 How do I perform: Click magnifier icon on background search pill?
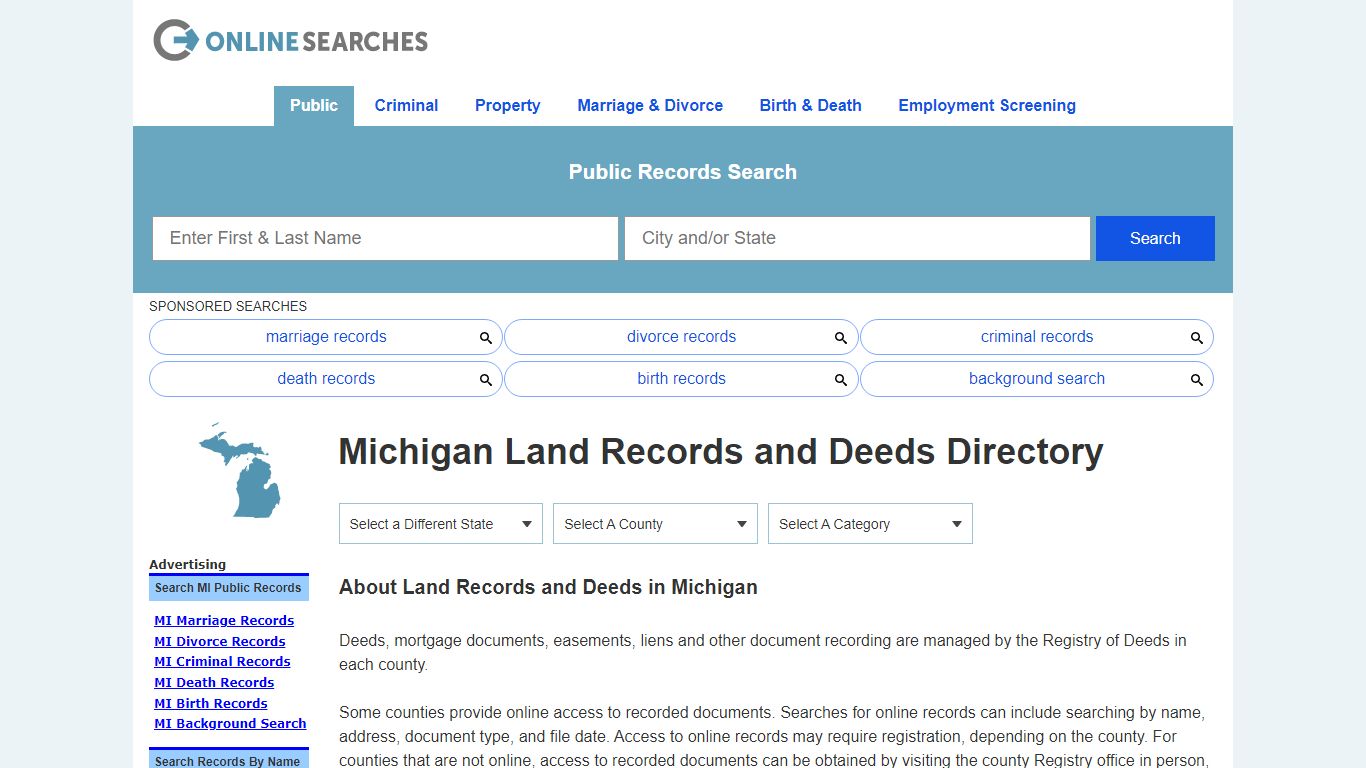point(1196,380)
